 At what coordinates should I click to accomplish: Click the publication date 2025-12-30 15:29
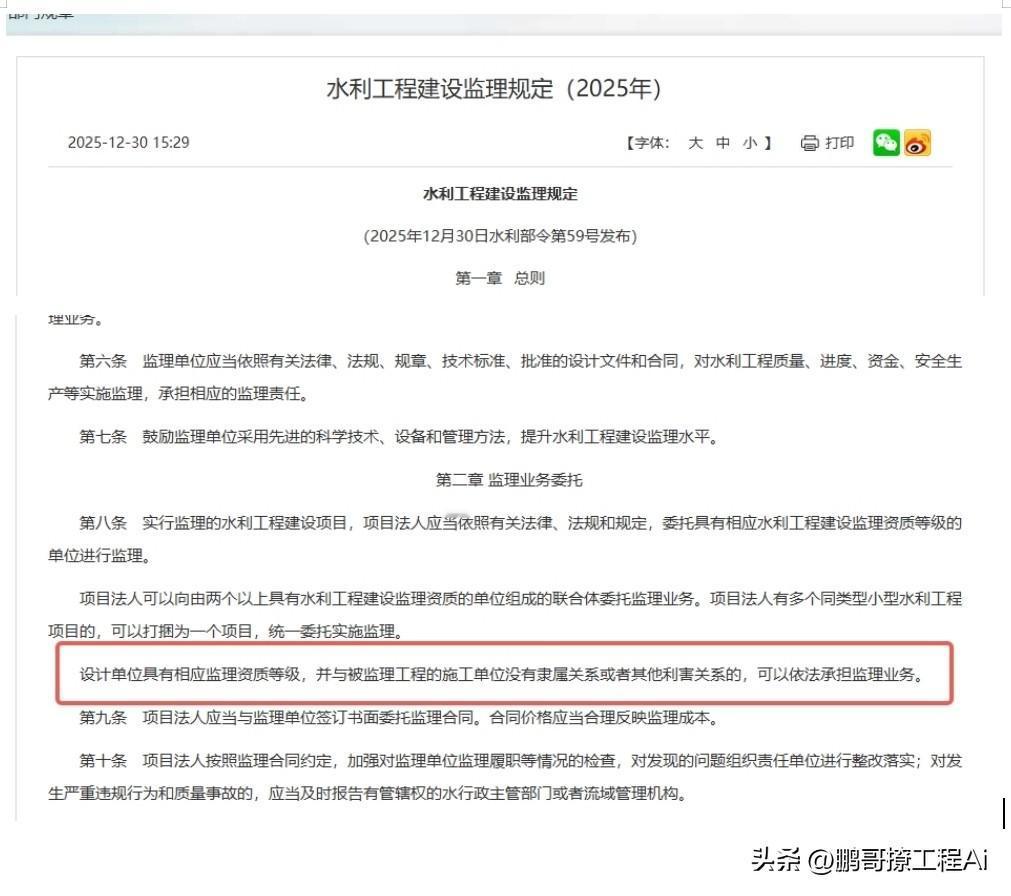coord(129,143)
